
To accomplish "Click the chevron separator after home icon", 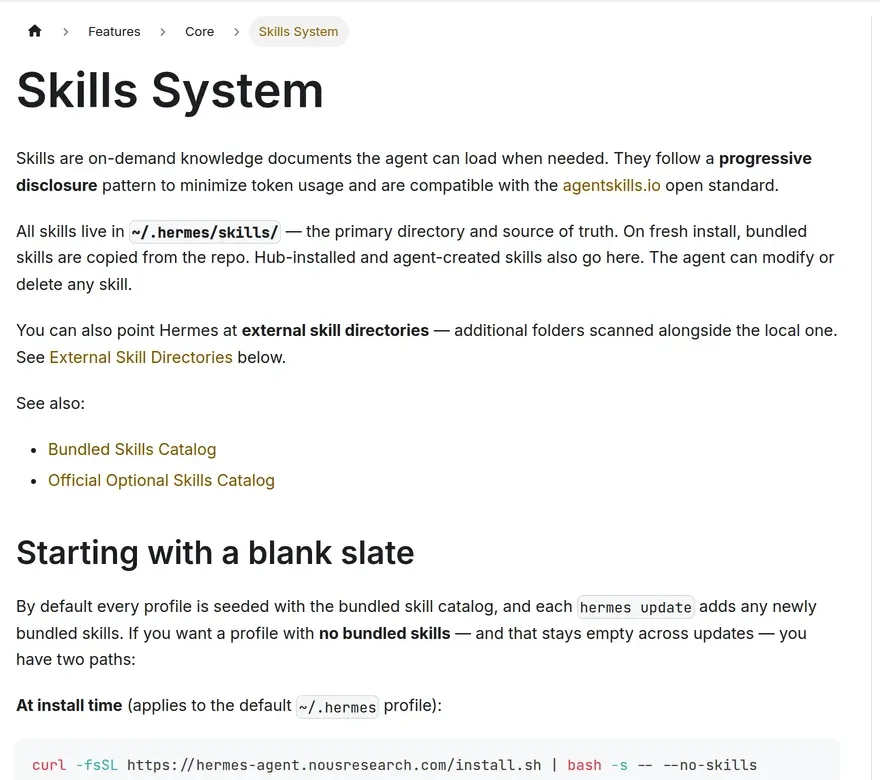I will tap(66, 32).
